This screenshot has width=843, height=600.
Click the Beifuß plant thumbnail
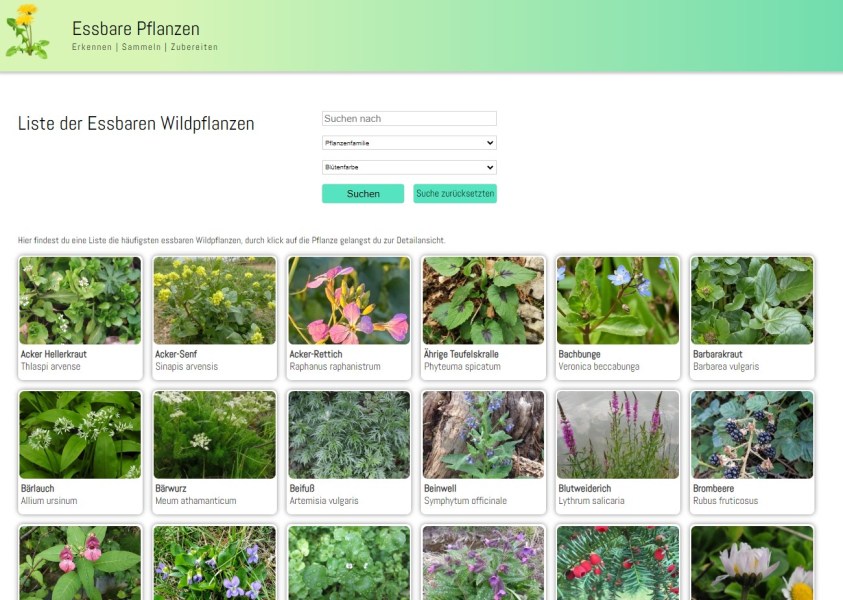click(x=349, y=435)
